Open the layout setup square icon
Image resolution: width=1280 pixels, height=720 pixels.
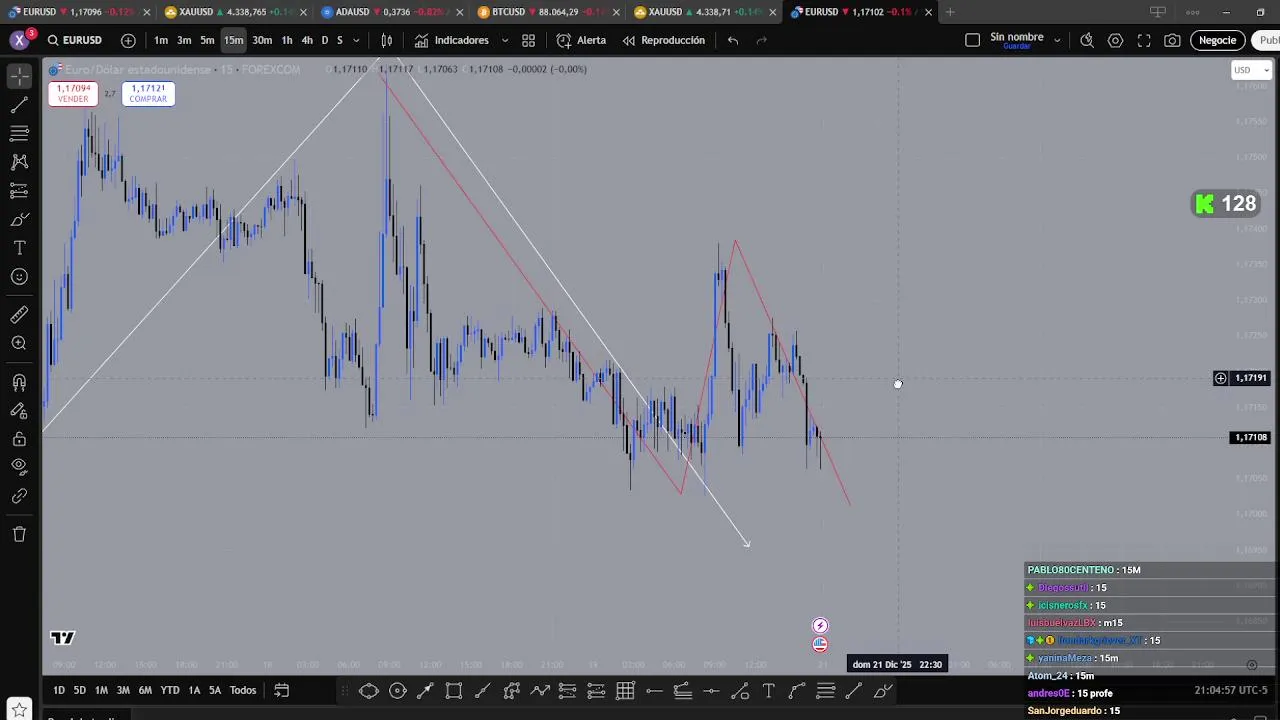tap(972, 40)
